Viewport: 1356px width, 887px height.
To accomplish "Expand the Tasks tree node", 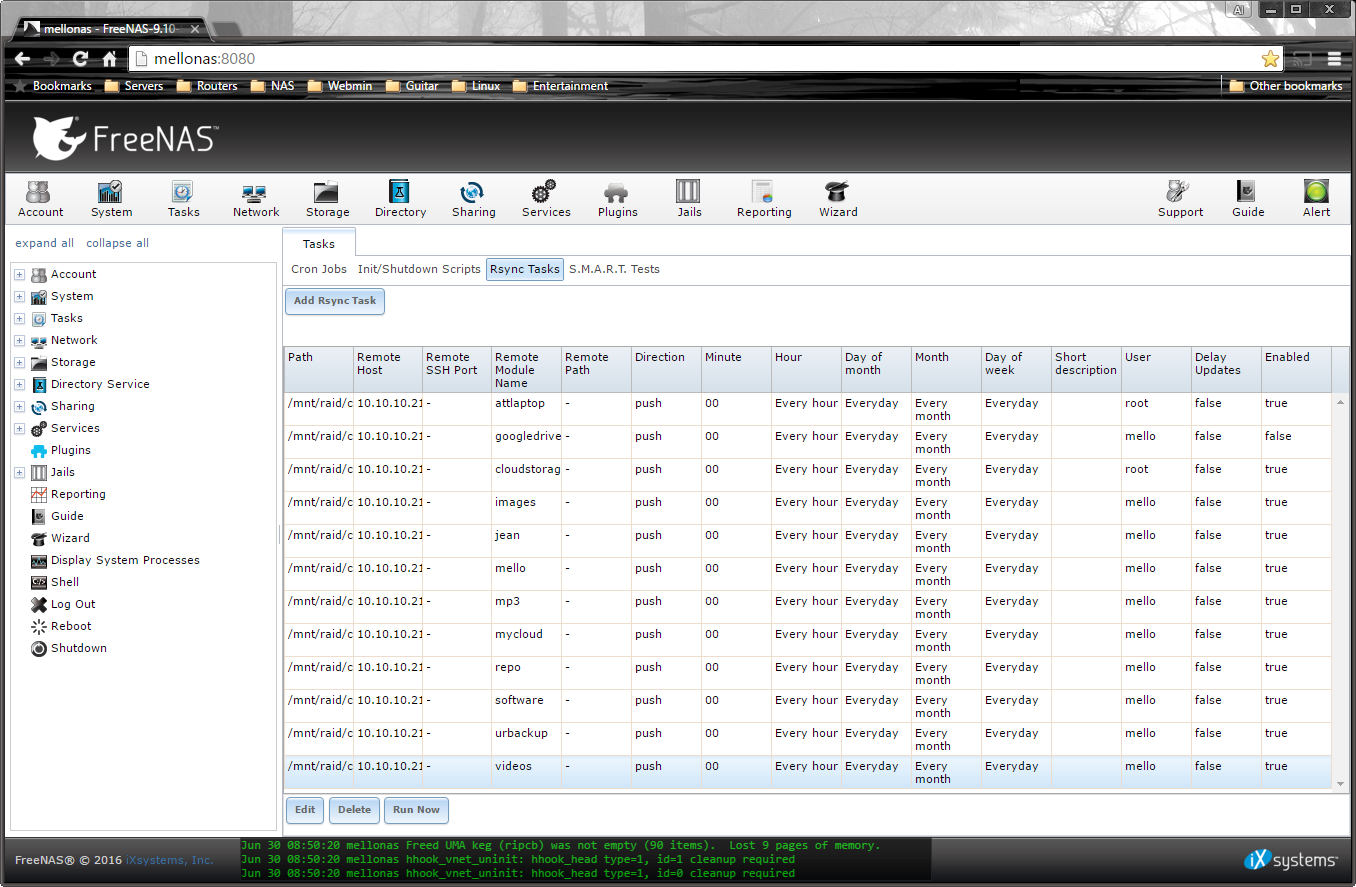I will tap(19, 318).
